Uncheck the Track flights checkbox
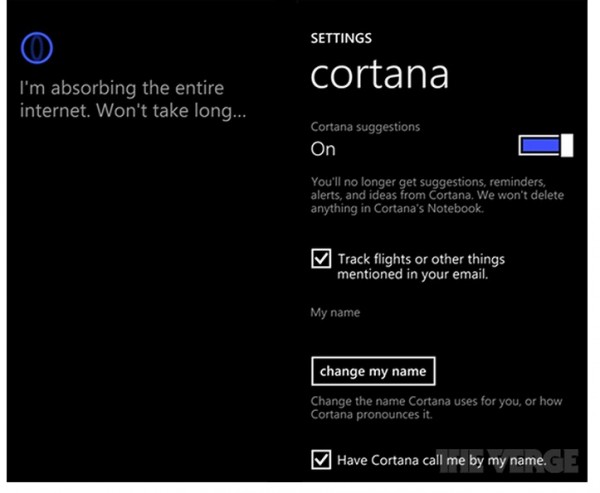Screen dimensions: 600x493 [x=321, y=260]
